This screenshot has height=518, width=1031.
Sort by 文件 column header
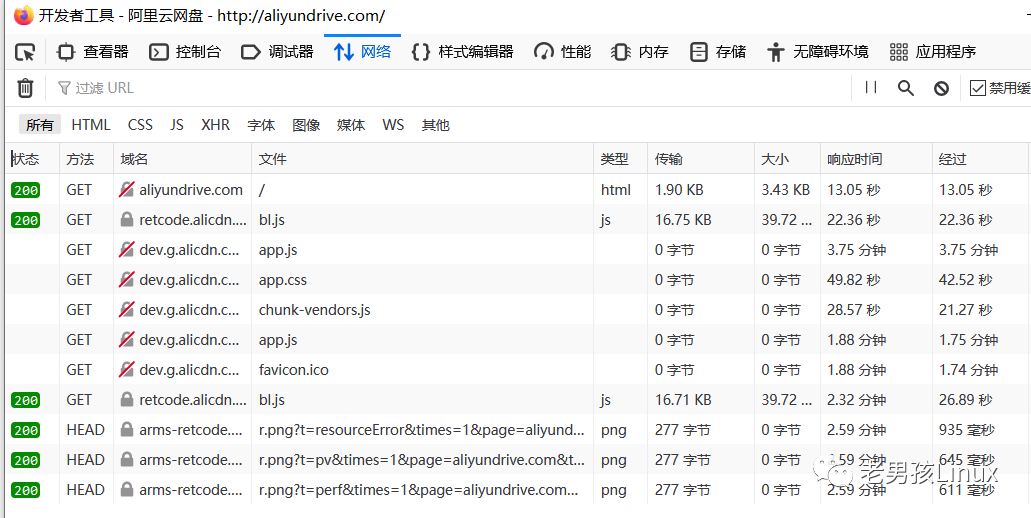(423, 159)
